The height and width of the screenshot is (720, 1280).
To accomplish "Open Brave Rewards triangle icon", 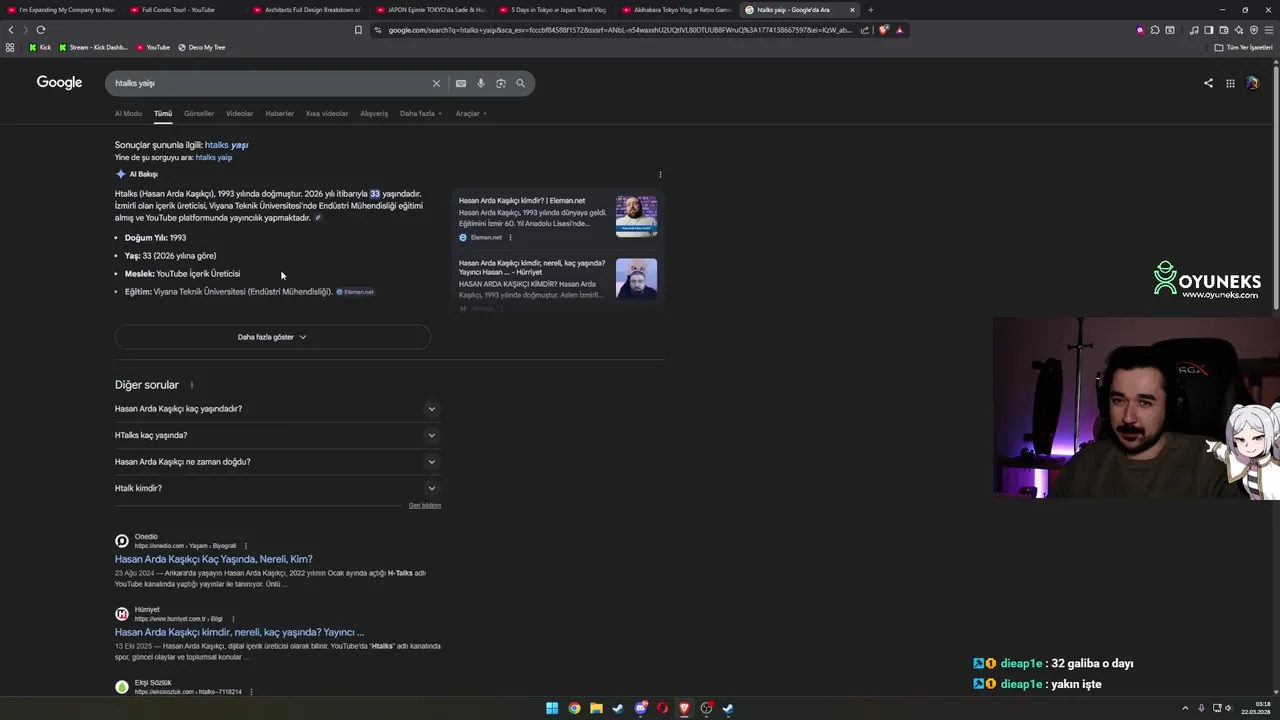I will tap(899, 30).
